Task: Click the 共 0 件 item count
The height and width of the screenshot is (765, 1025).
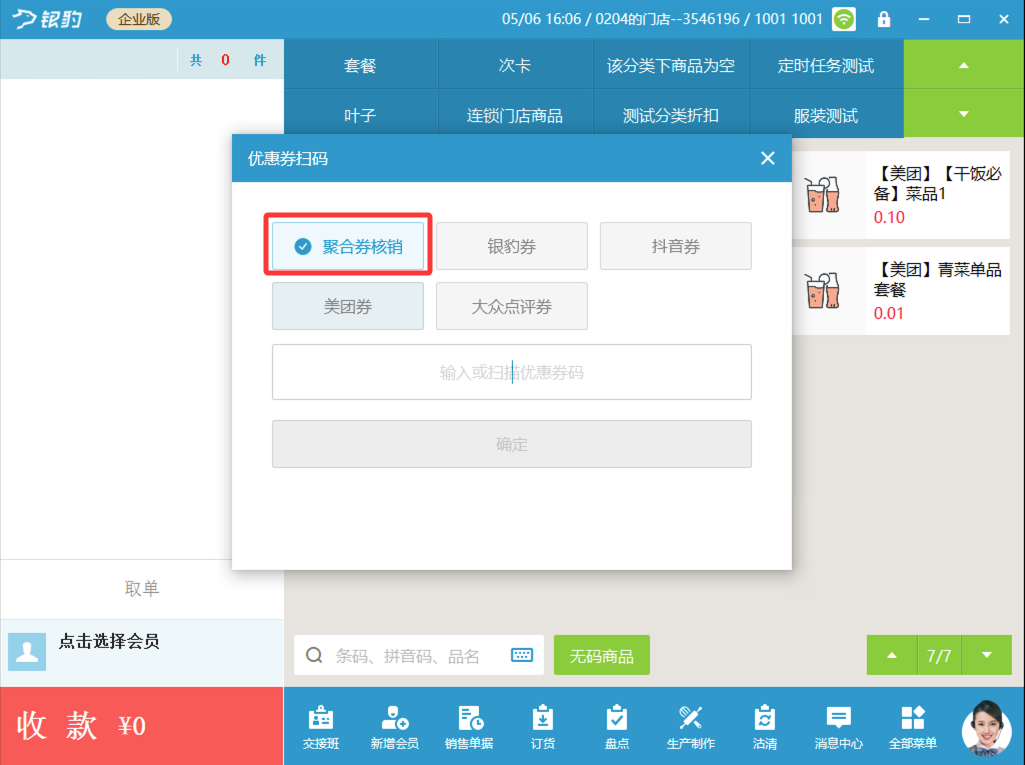Action: [x=227, y=60]
